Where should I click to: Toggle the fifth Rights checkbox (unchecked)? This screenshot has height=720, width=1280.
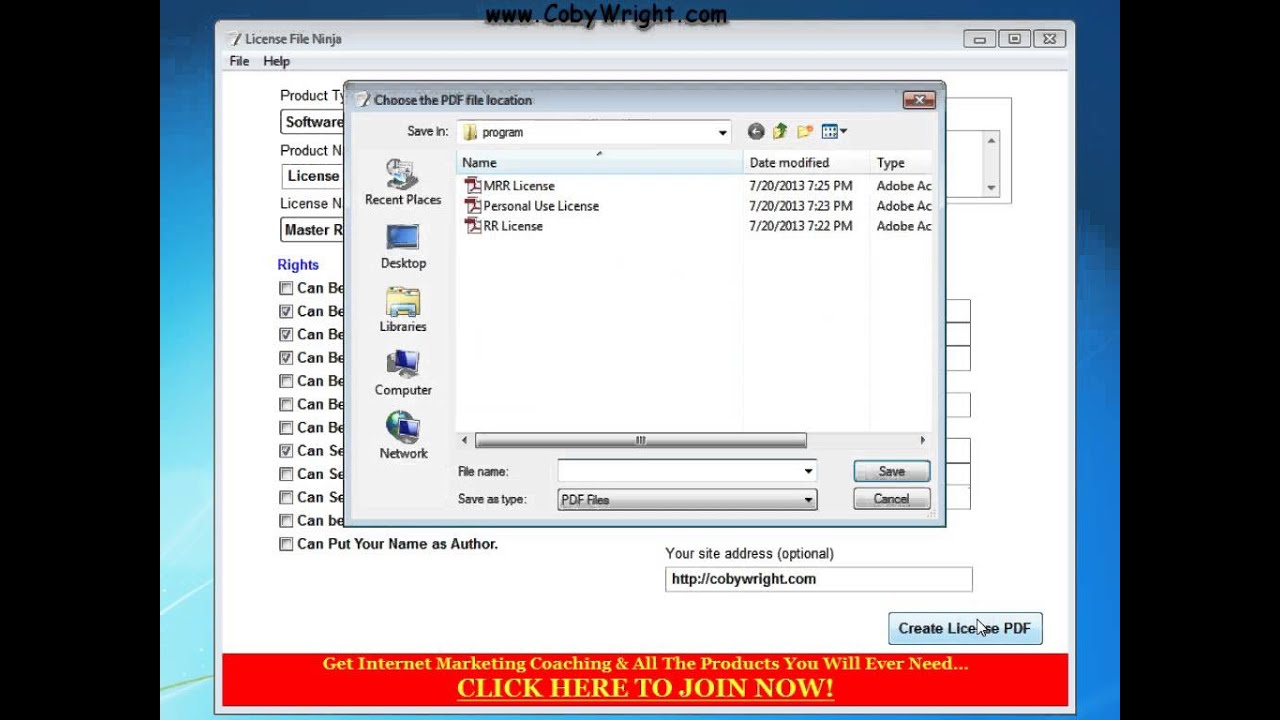[286, 381]
